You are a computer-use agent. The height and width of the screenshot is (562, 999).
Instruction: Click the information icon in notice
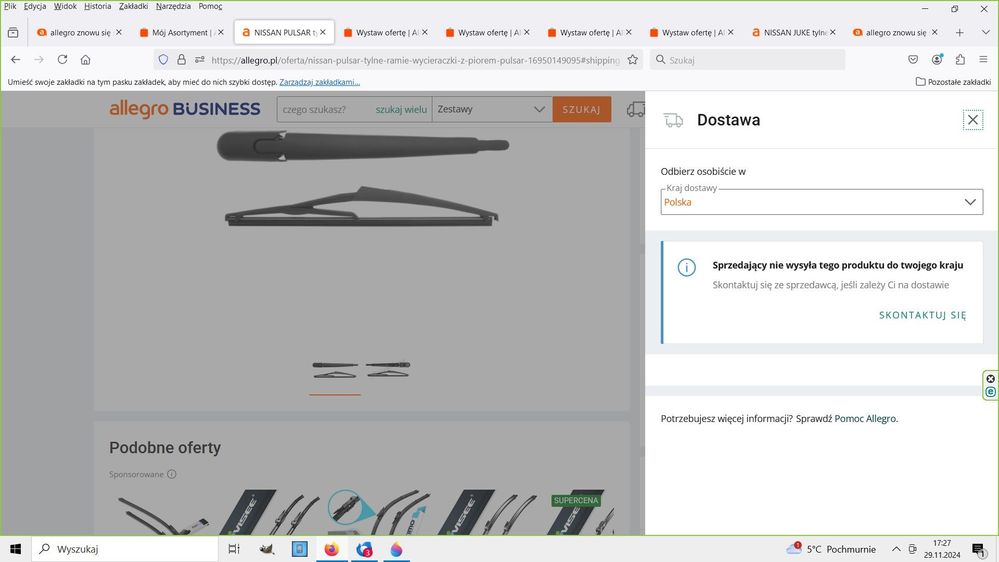[686, 268]
